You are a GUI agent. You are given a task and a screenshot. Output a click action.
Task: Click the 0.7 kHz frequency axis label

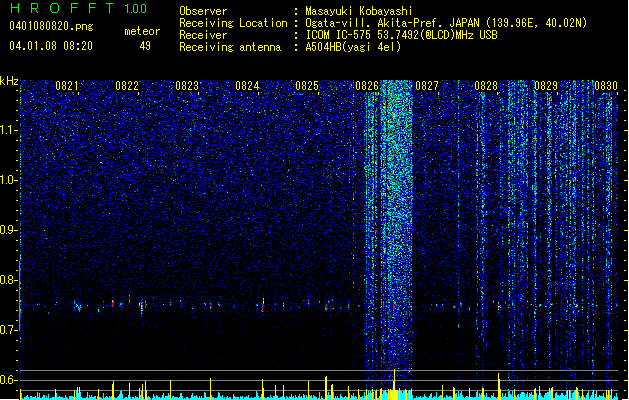tap(8, 330)
